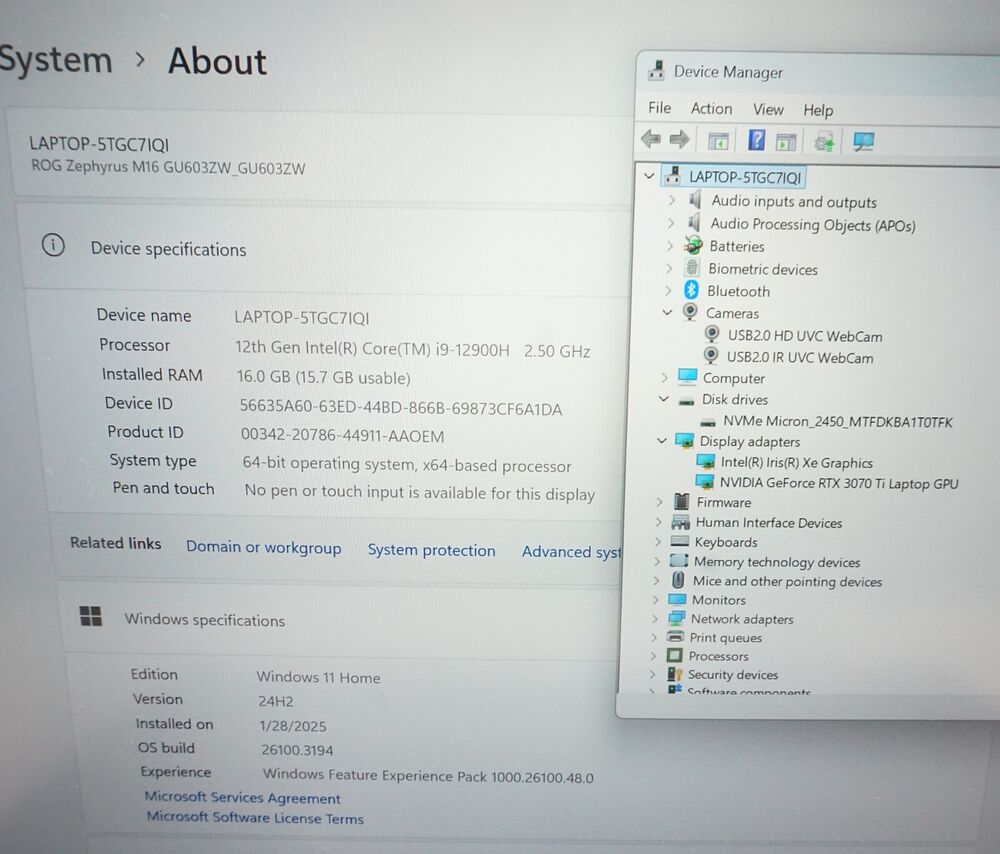Viewport: 1000px width, 854px height.
Task: Click the Action Pane toolbar icon
Action: (786, 142)
